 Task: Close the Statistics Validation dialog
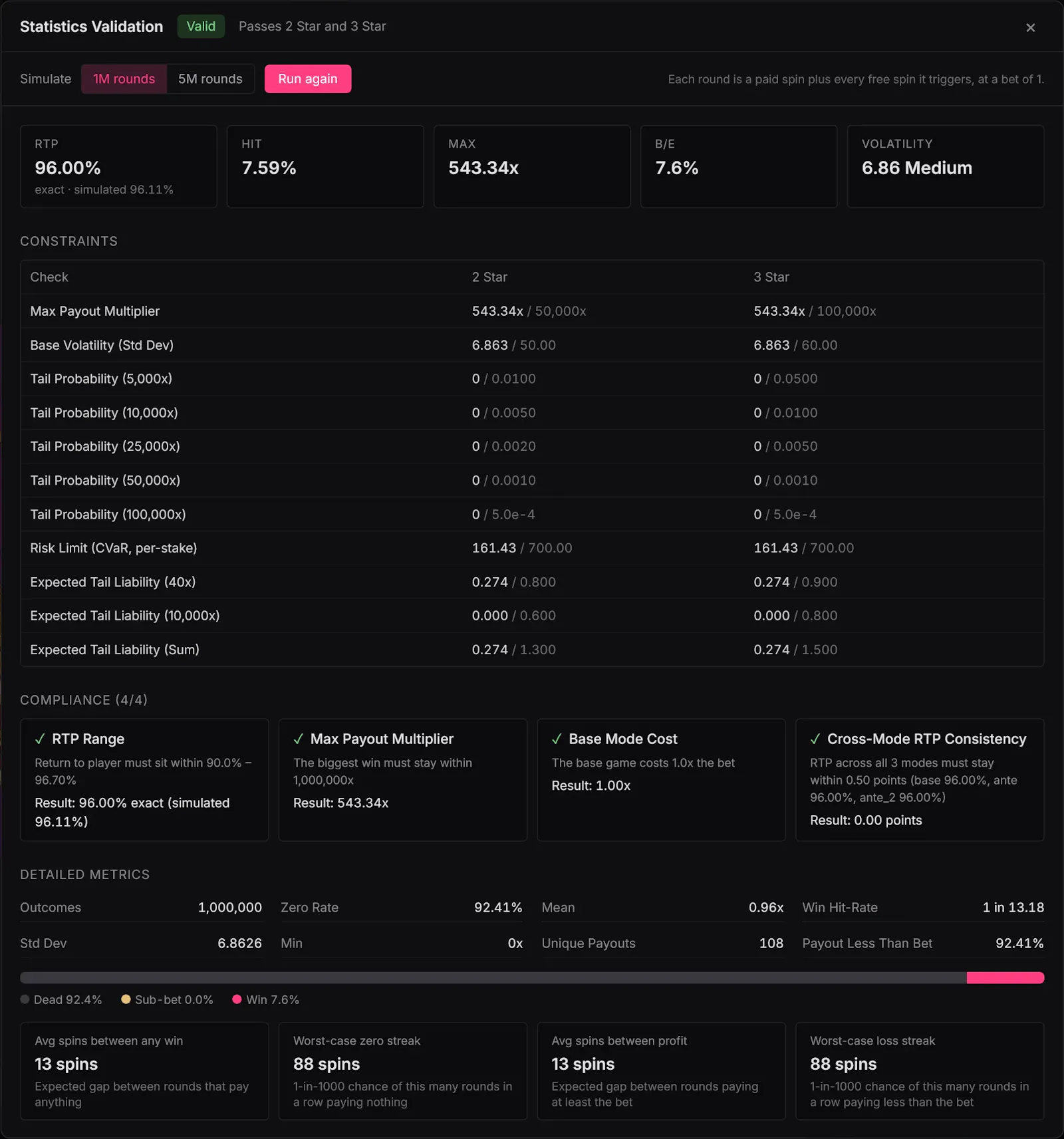[1030, 27]
